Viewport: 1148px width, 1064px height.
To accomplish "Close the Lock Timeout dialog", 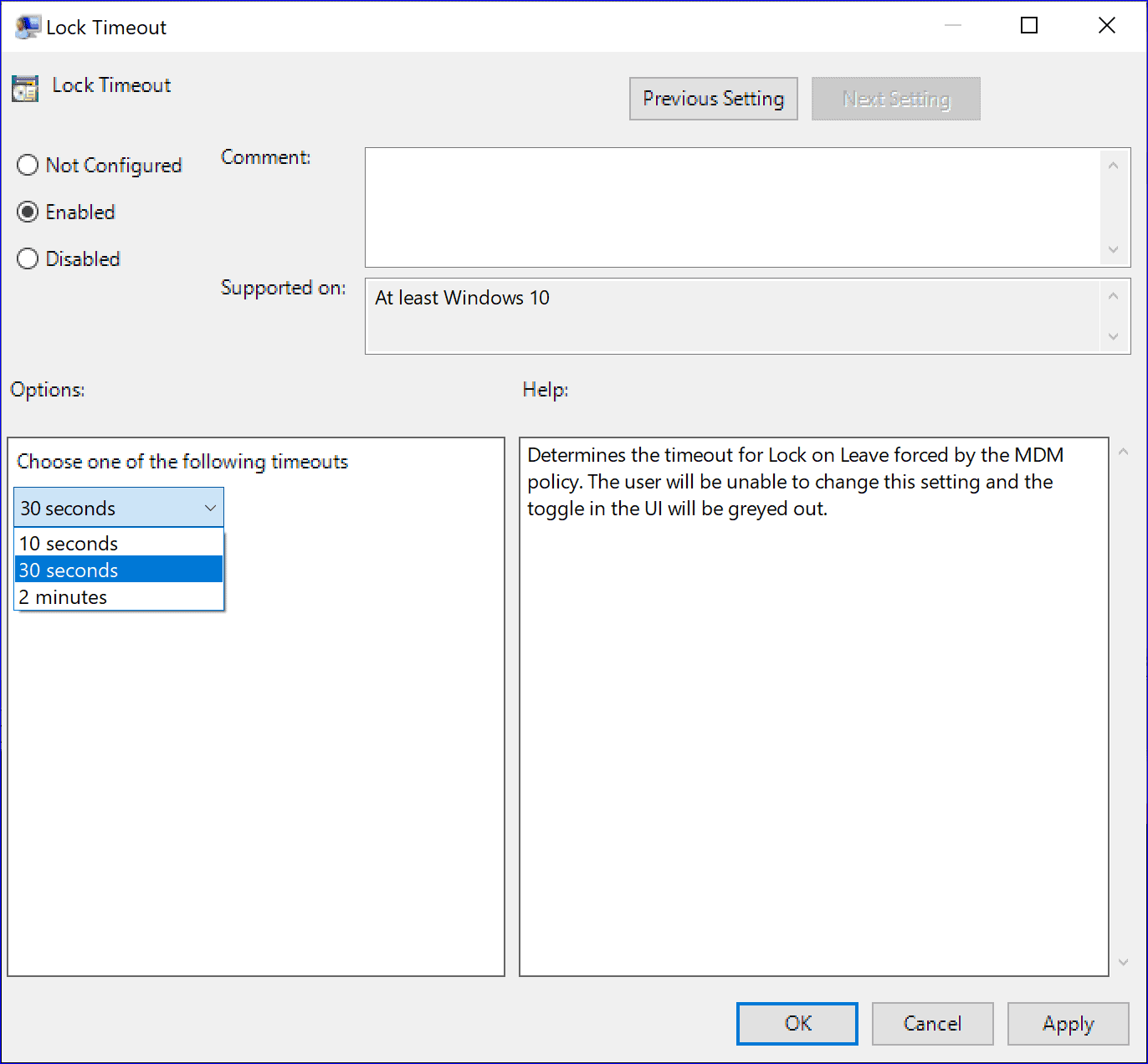I will click(x=1106, y=26).
